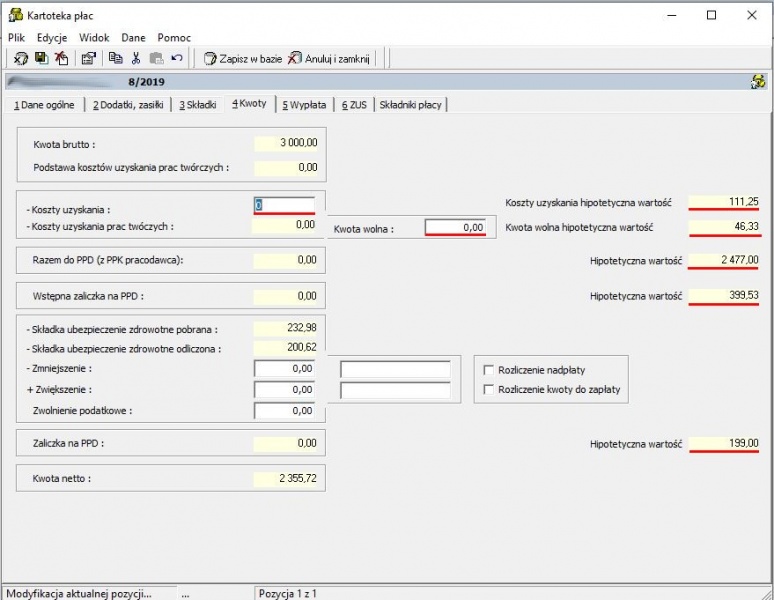Screen dimensions: 774x600
Task: Click the Copy toolbar icon
Action: [x=116, y=58]
